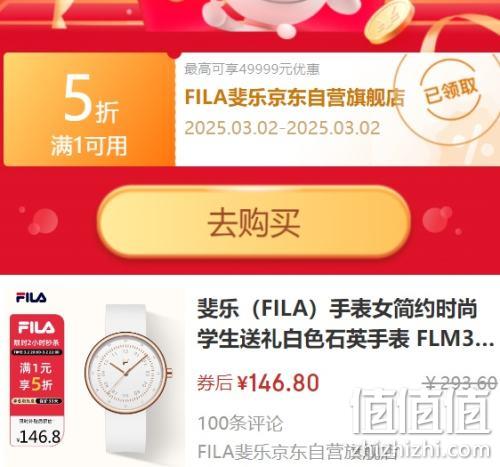The width and height of the screenshot is (500, 467).
Task: Click the 券后 ¥146.80 price
Action: click(x=258, y=383)
